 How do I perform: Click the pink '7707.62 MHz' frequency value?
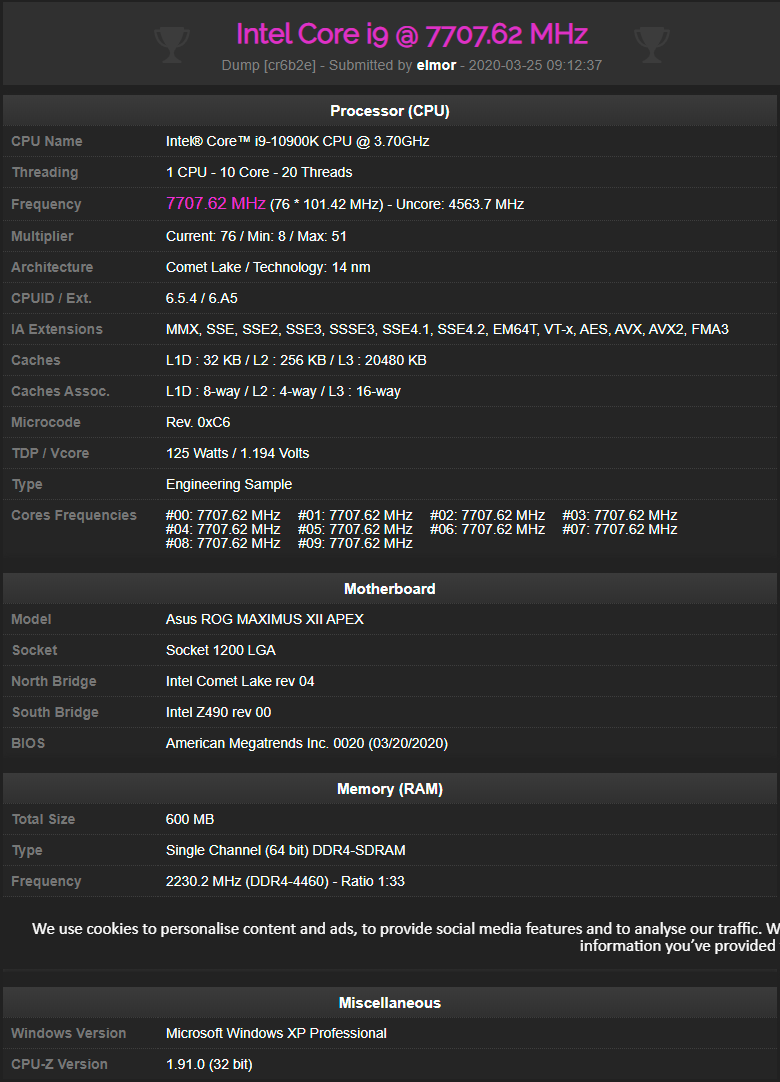215,204
